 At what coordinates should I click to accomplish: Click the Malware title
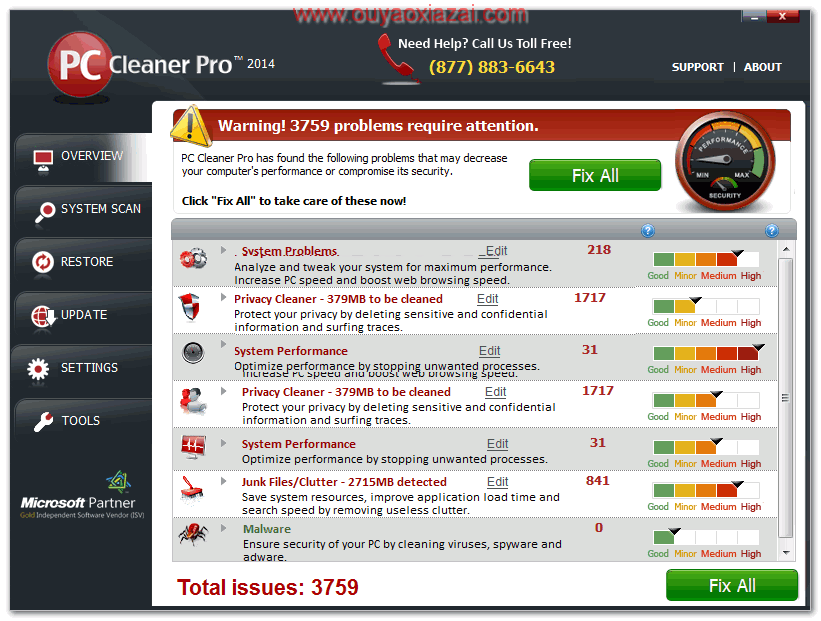tap(267, 529)
